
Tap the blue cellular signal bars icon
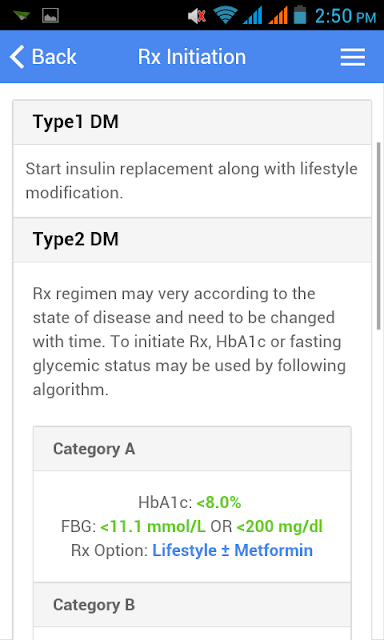point(252,16)
